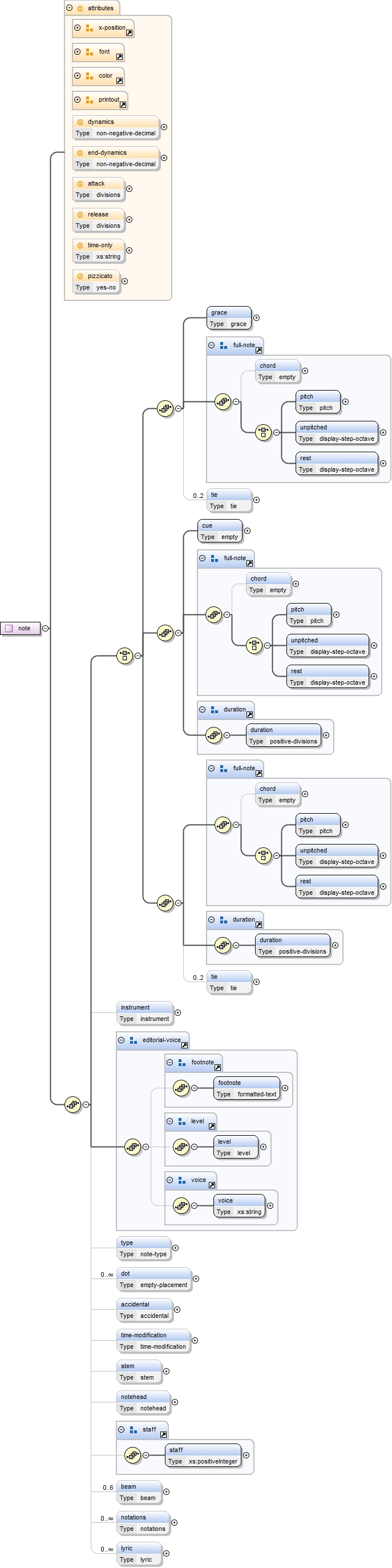The height and width of the screenshot is (1568, 392).
Task: Expand the instrument element plus icon
Action: tap(177, 1013)
